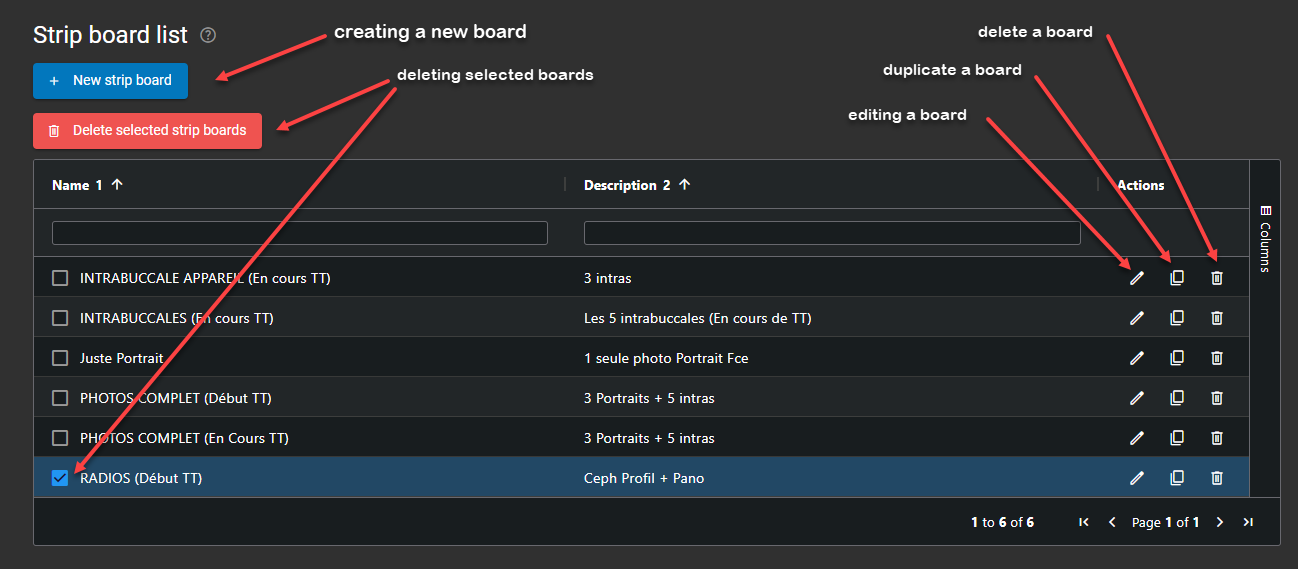Duplicate the PHOTOS COMPLET (En Cours TT) board
This screenshot has width=1298, height=569.
click(x=1177, y=438)
